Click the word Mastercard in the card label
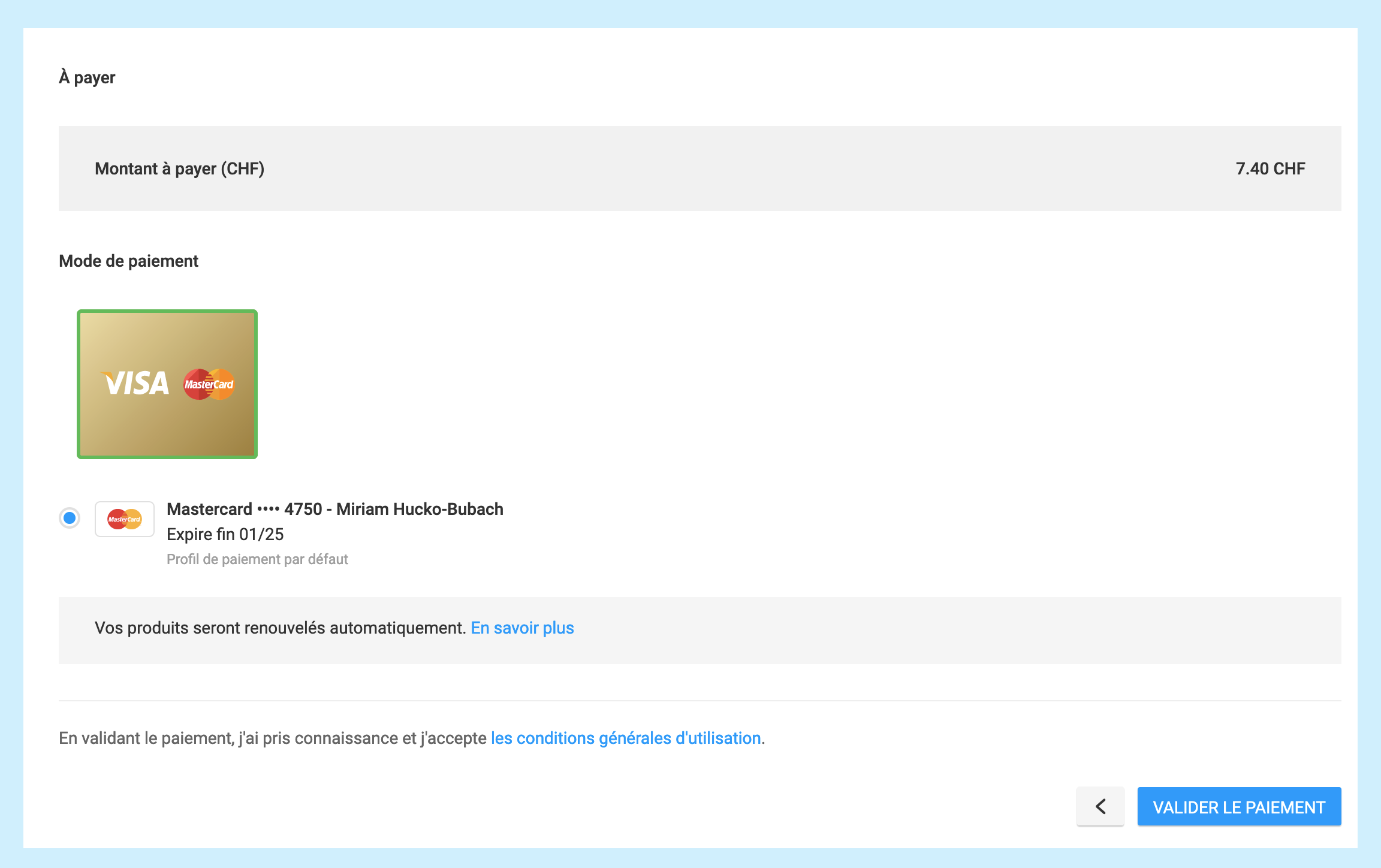 point(209,509)
